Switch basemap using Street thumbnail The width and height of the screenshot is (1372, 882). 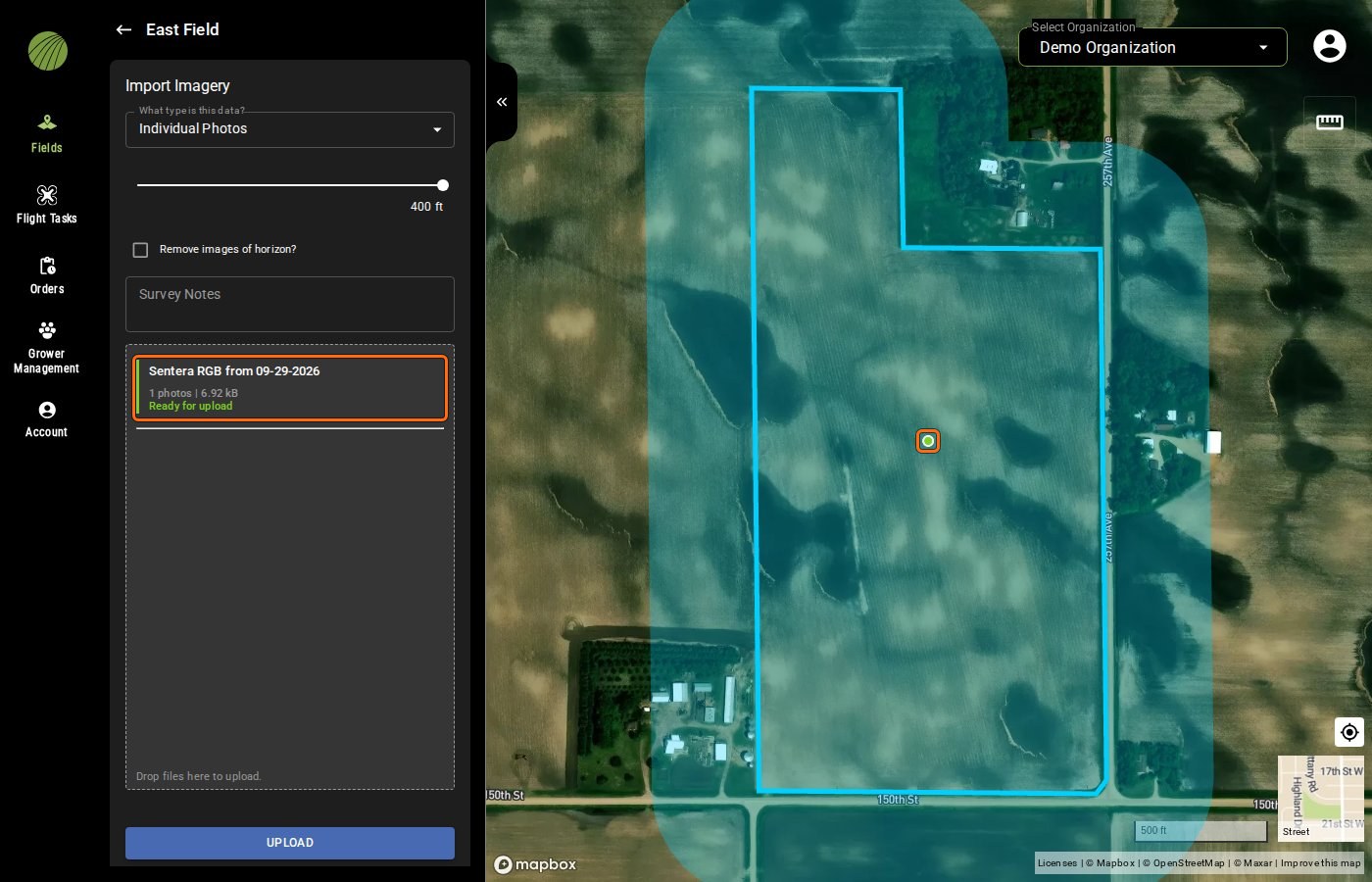1321,799
